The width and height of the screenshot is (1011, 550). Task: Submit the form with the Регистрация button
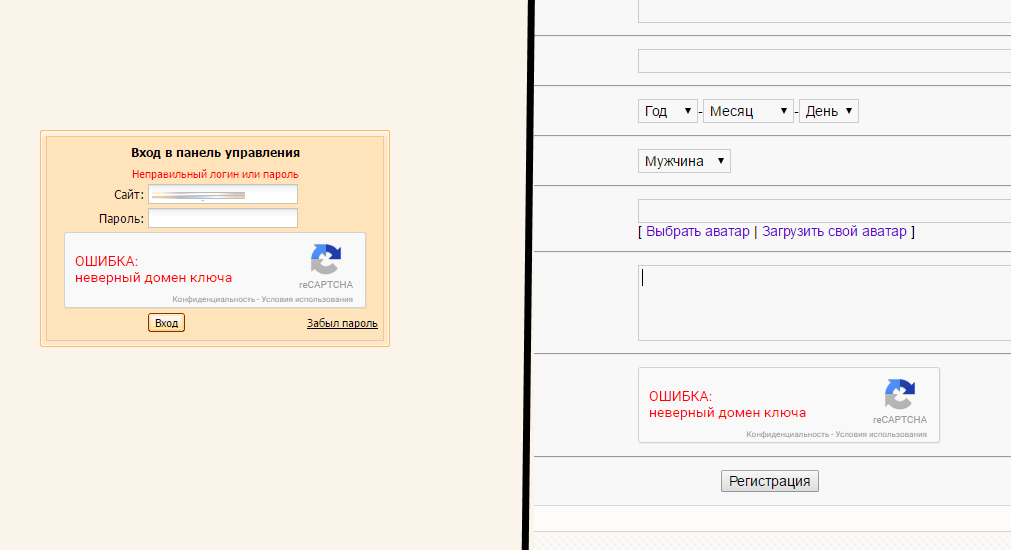(770, 481)
